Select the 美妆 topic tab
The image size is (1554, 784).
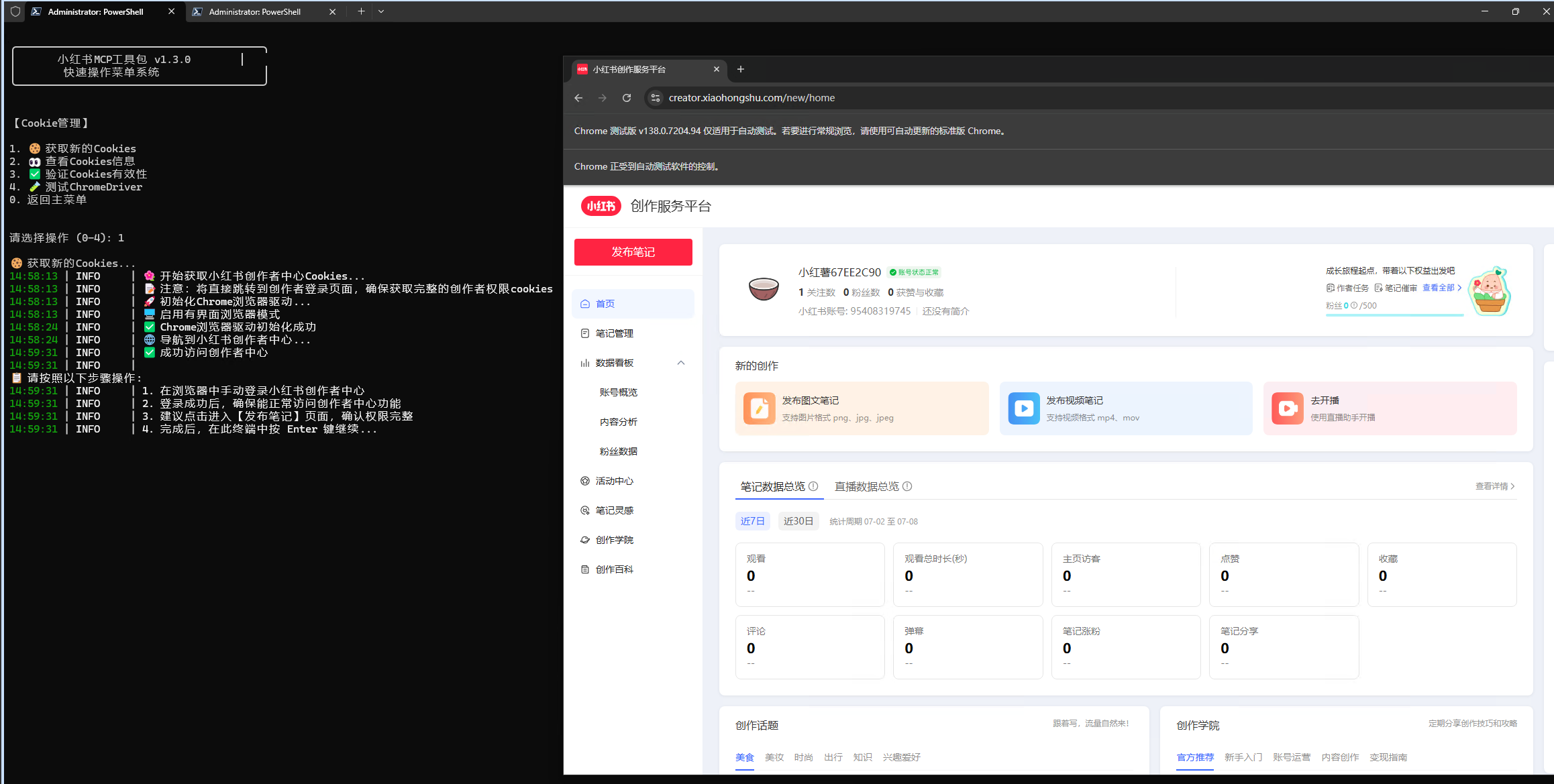(x=774, y=757)
